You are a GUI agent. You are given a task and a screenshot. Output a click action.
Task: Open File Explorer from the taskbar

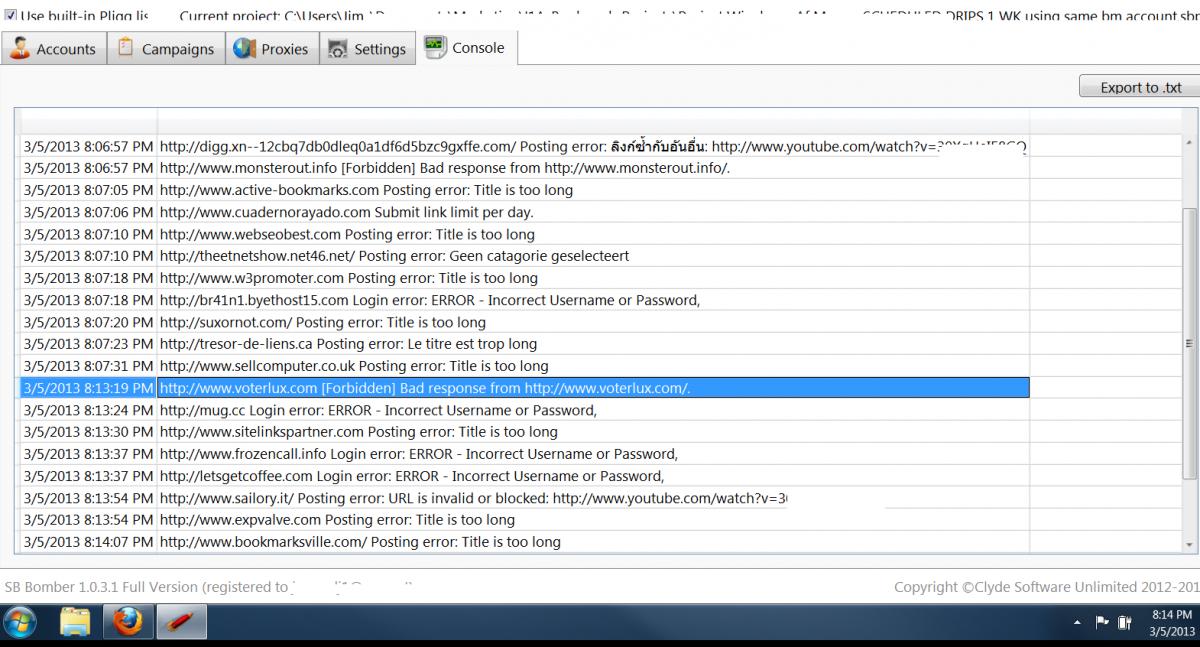pos(76,624)
